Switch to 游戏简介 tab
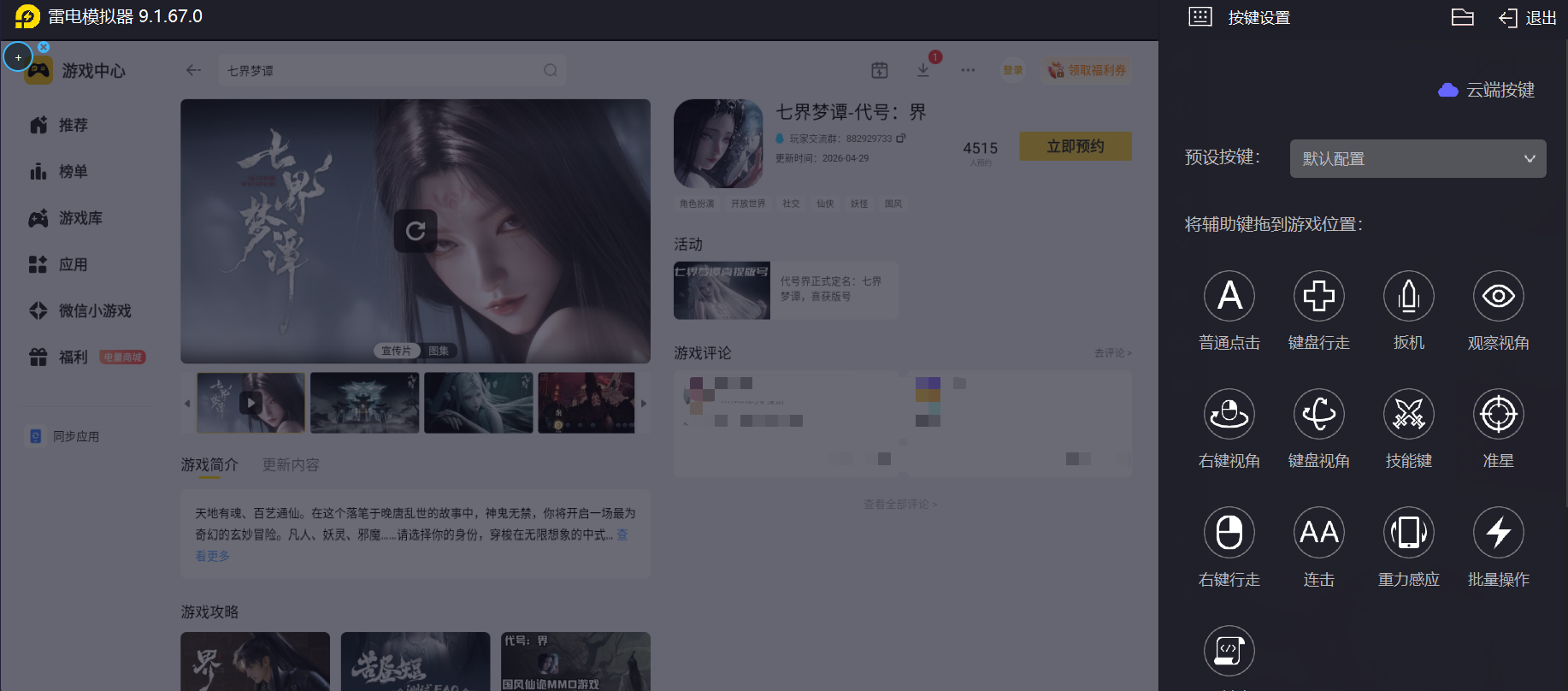 209,464
